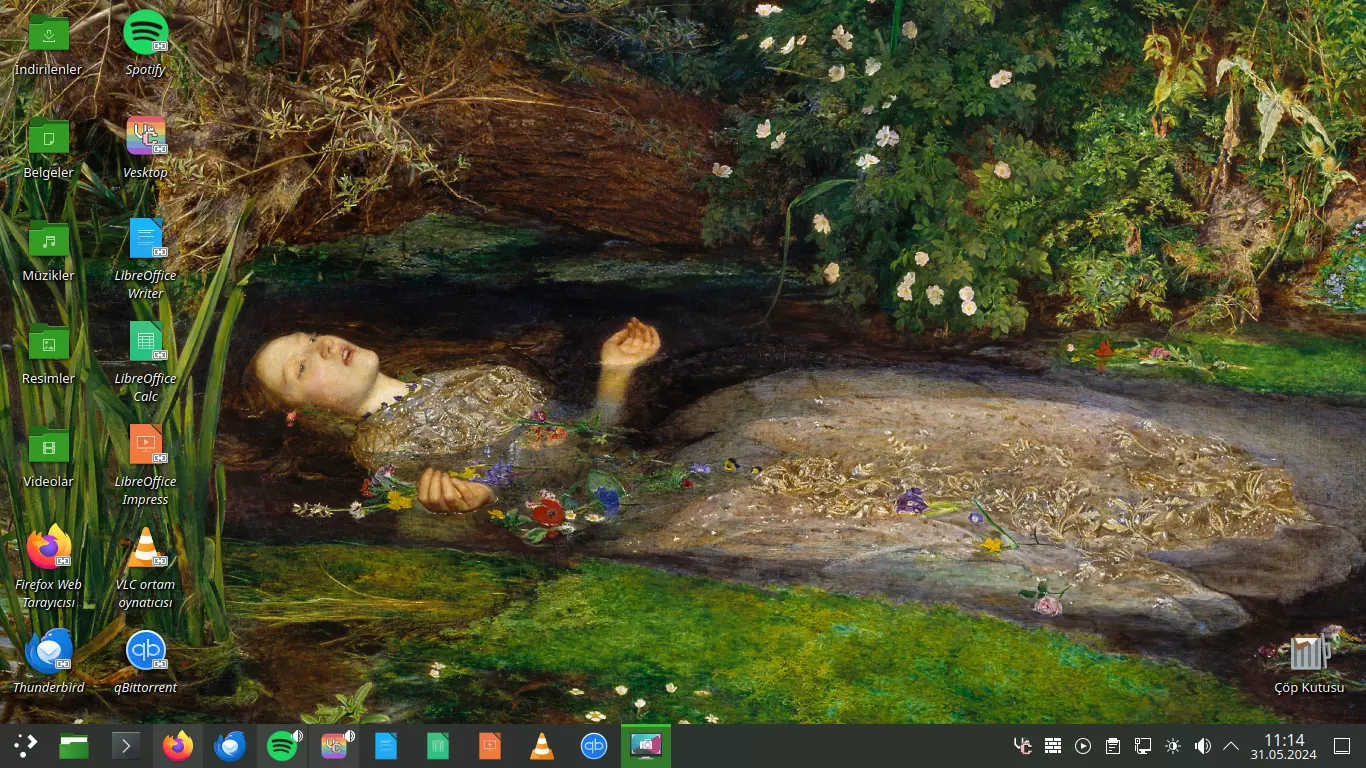1366x768 pixels.
Task: Expand hidden system tray icons
Action: click(1231, 746)
